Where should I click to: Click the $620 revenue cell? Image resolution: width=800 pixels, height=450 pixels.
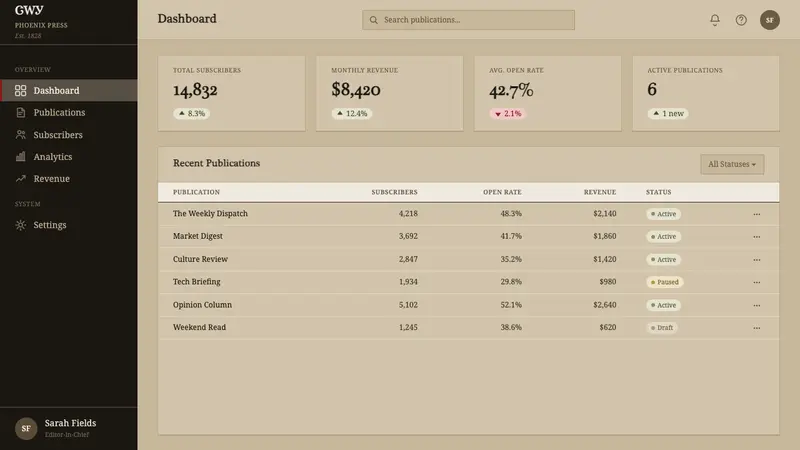coord(608,328)
